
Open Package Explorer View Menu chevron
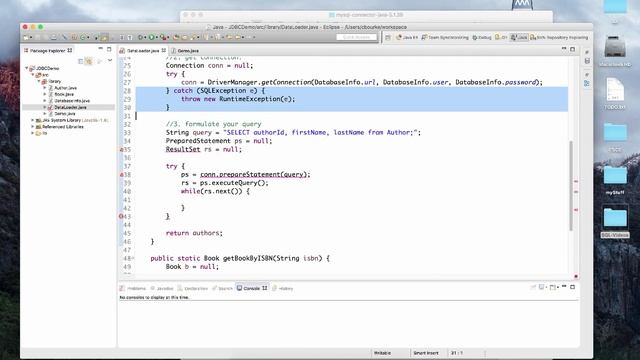110,60
